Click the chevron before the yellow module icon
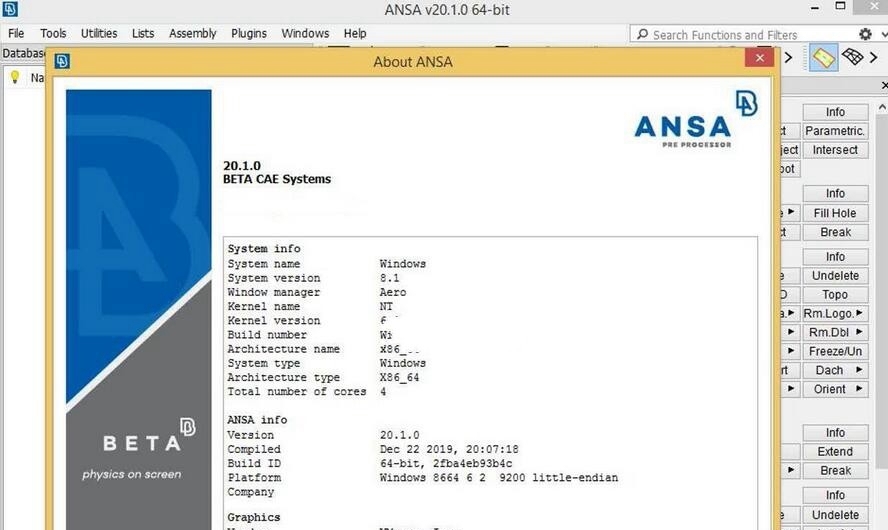888x530 pixels. click(x=788, y=57)
